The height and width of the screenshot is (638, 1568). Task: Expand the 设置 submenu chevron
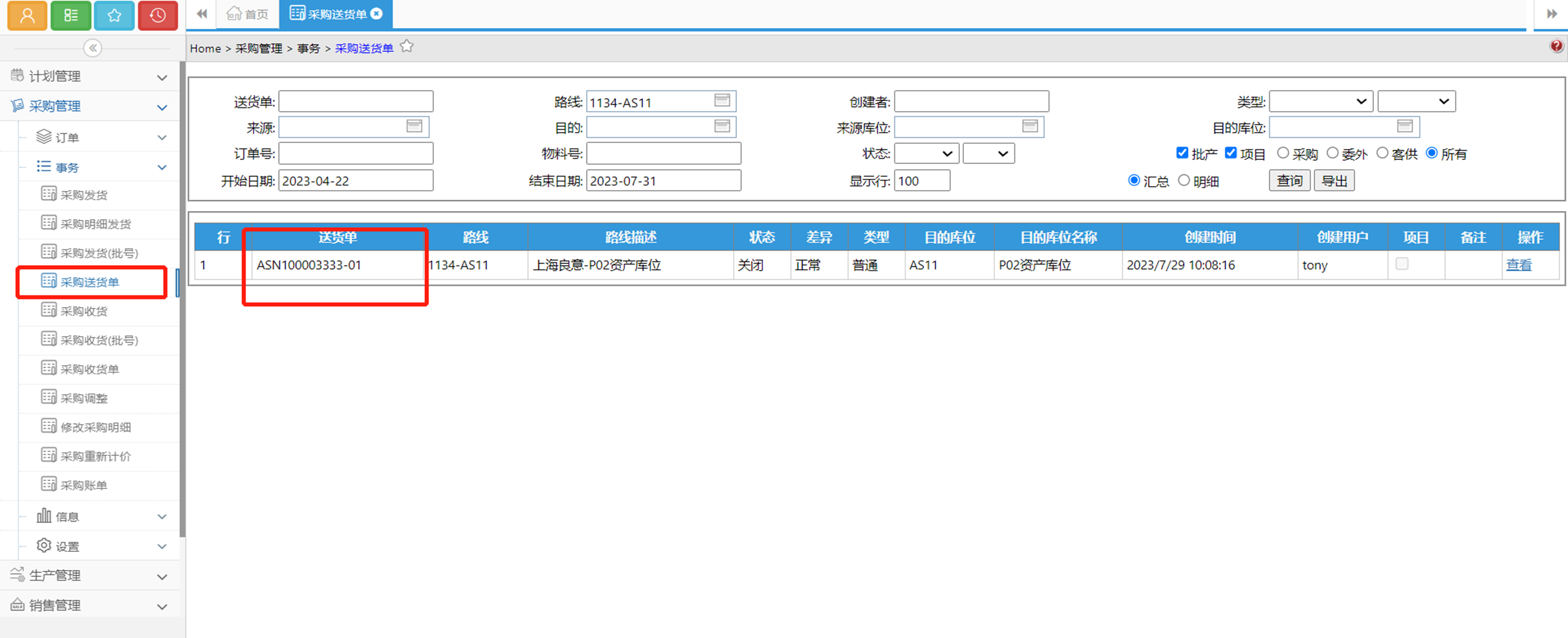pos(162,546)
